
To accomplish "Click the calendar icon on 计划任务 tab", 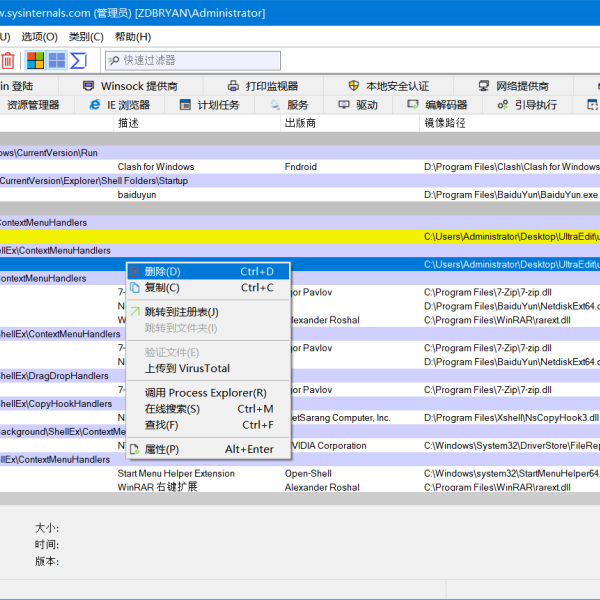I will click(x=185, y=104).
